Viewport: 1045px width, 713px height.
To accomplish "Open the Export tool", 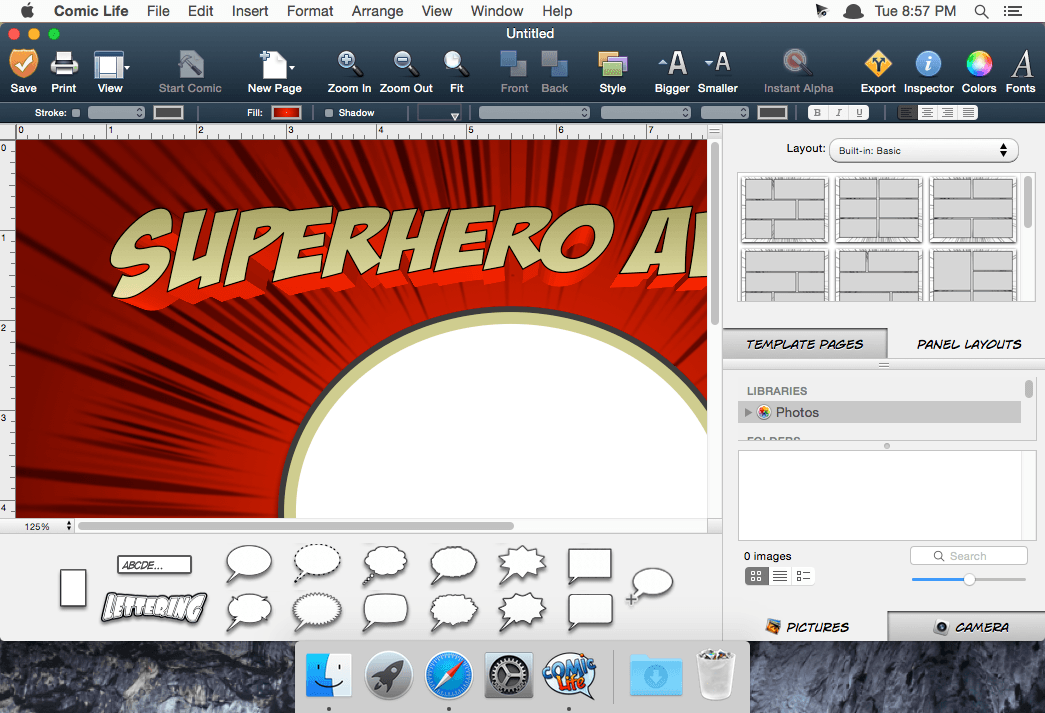I will click(x=878, y=65).
